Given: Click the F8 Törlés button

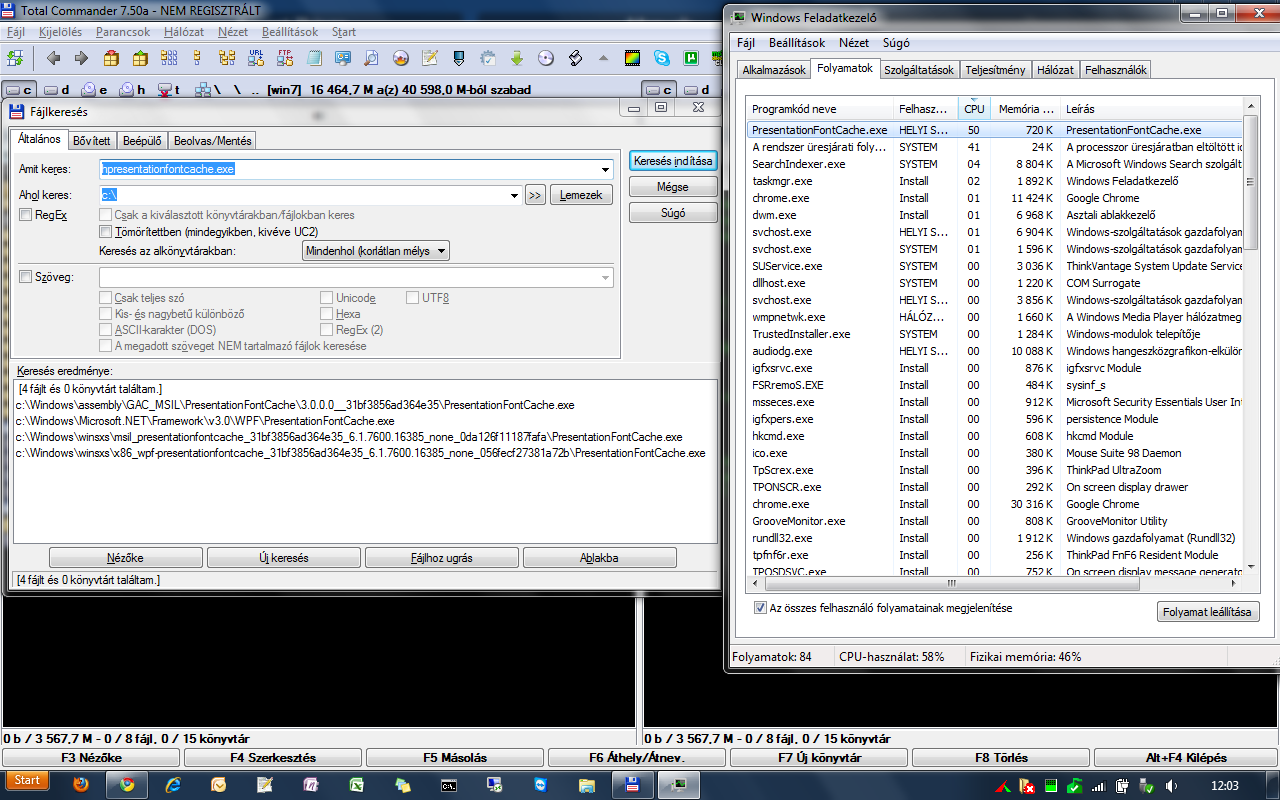Looking at the screenshot, I should (x=1001, y=758).
